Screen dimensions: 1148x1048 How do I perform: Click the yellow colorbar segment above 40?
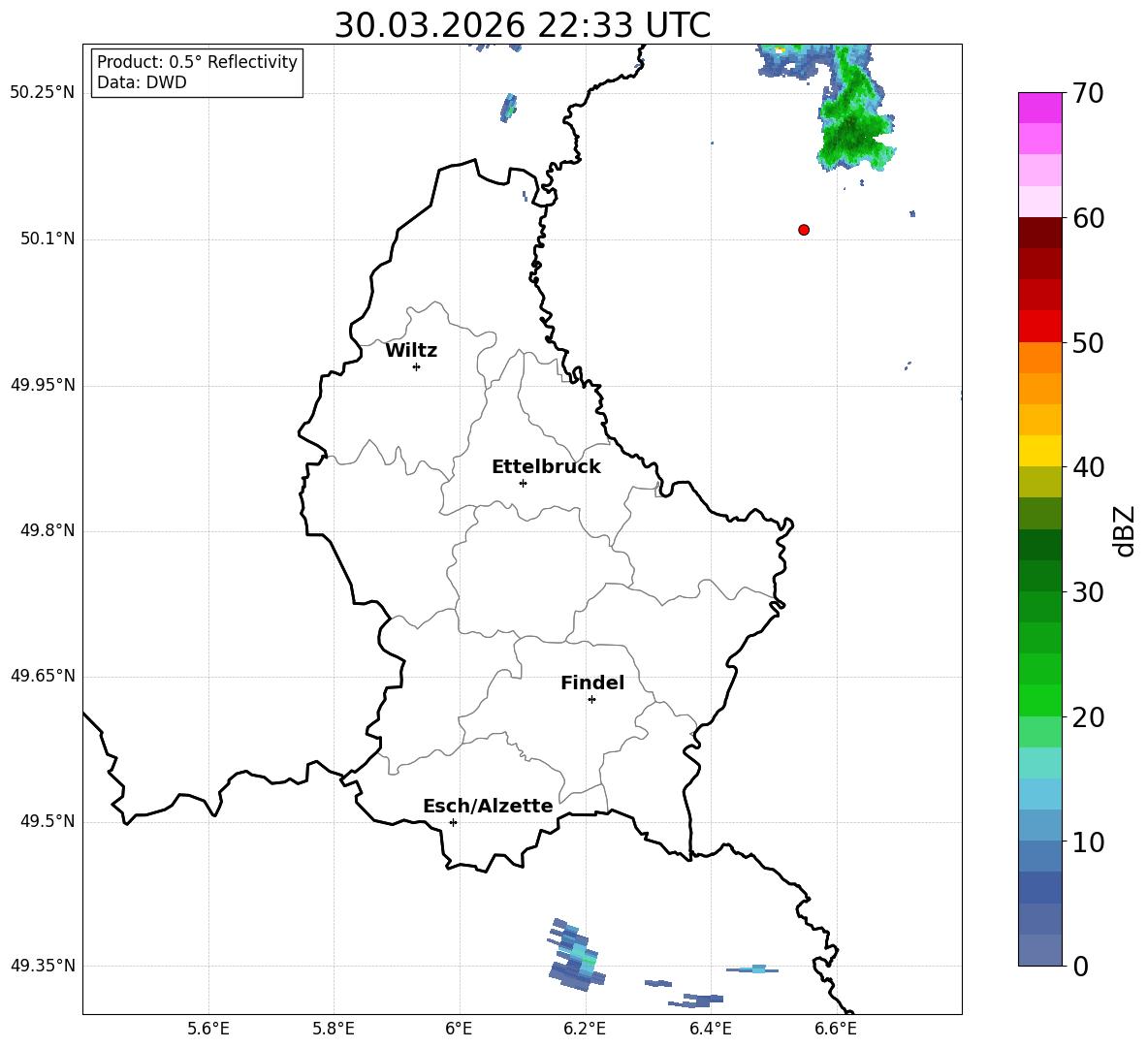(x=1039, y=452)
